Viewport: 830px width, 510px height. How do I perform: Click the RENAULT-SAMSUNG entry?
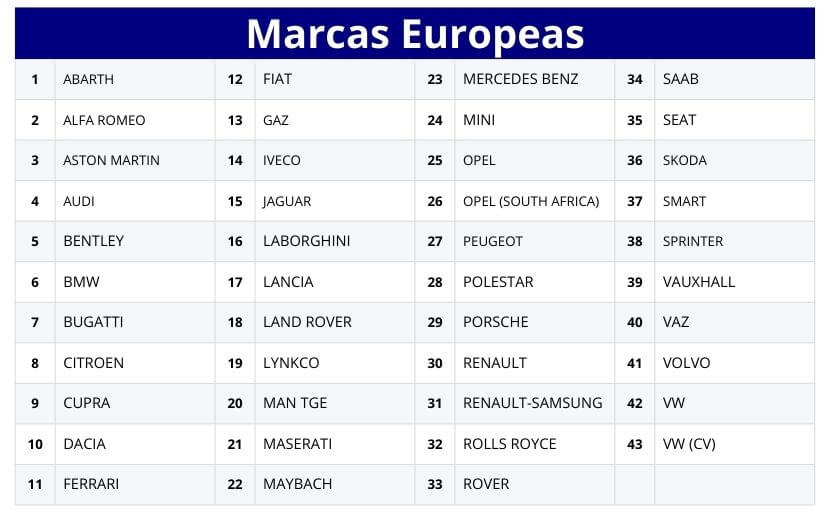pyautogui.click(x=532, y=403)
